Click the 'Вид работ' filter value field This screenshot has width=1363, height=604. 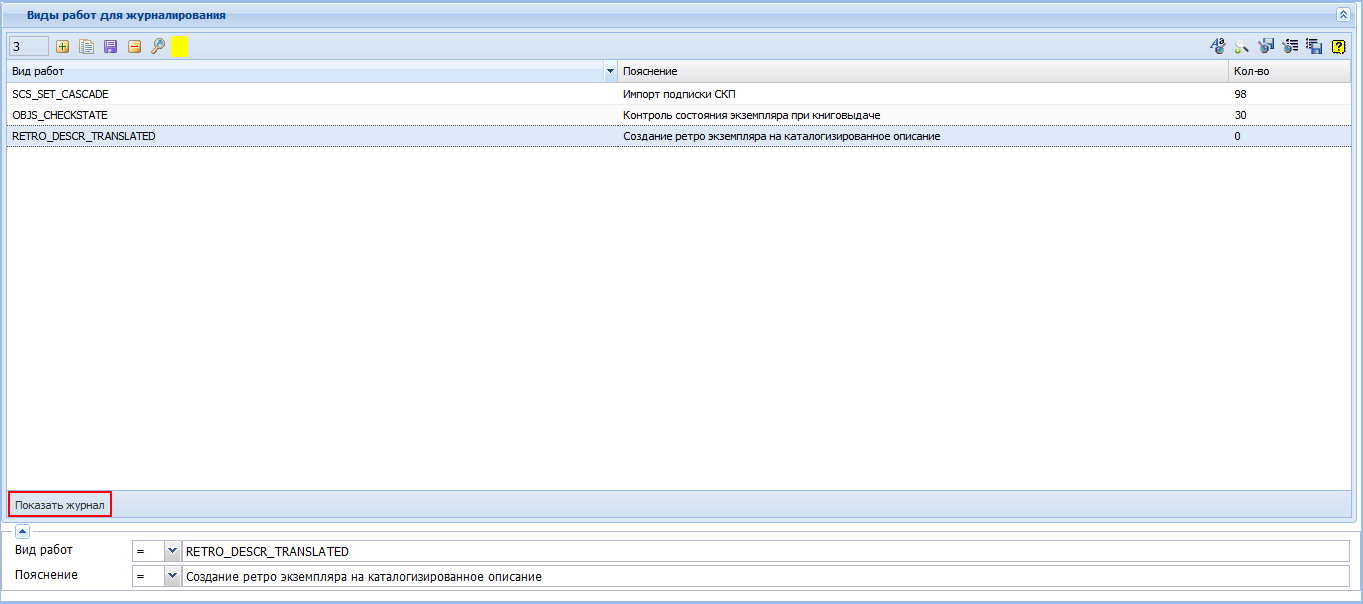click(766, 551)
